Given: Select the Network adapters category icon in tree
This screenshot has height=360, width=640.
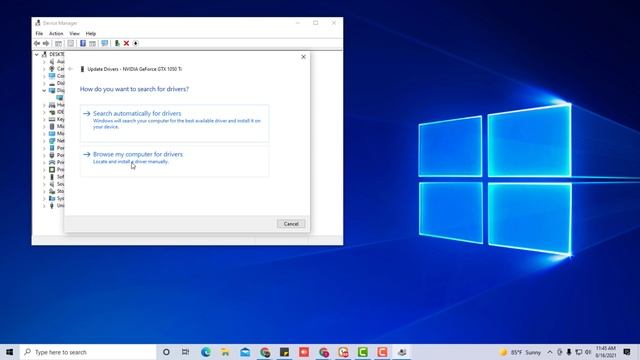Looking at the screenshot, I should click(x=52, y=141).
